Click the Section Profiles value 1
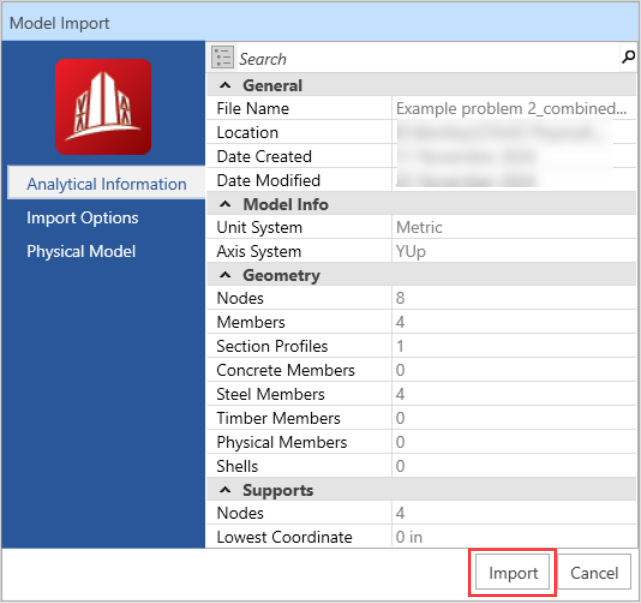 tap(400, 346)
